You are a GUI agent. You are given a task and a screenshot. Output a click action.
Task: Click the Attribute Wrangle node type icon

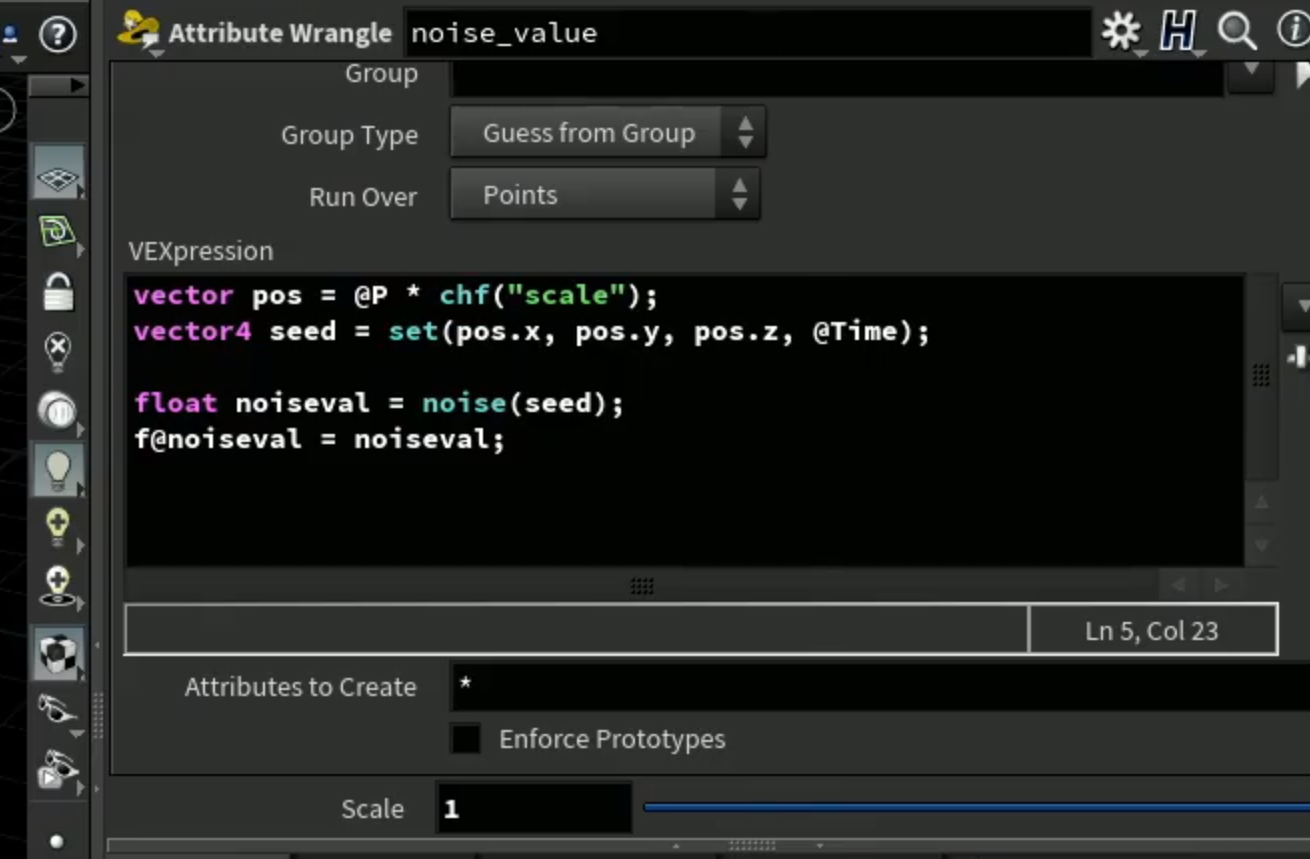[138, 32]
